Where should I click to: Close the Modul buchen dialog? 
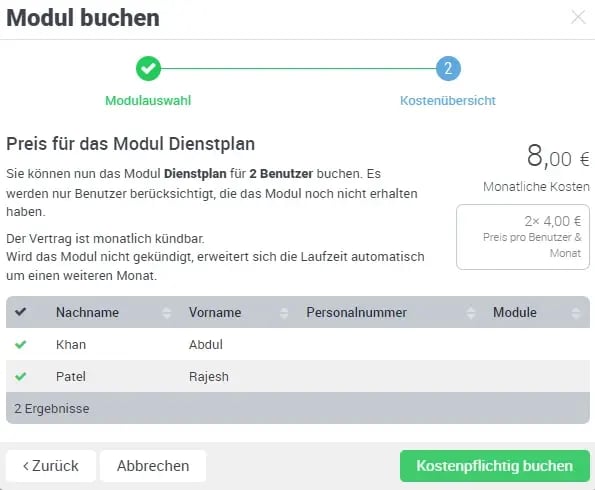pos(578,17)
